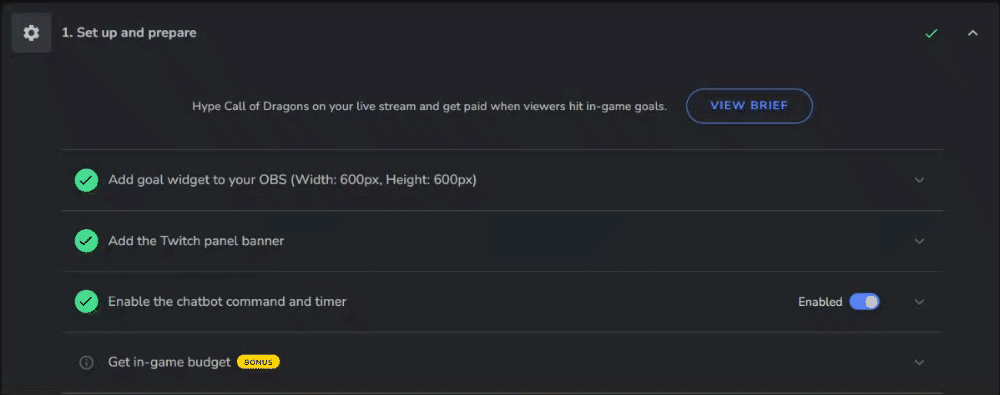Click green check circle for Twitch panel banner
Viewport: 1000px width, 395px height.
[x=86, y=241]
